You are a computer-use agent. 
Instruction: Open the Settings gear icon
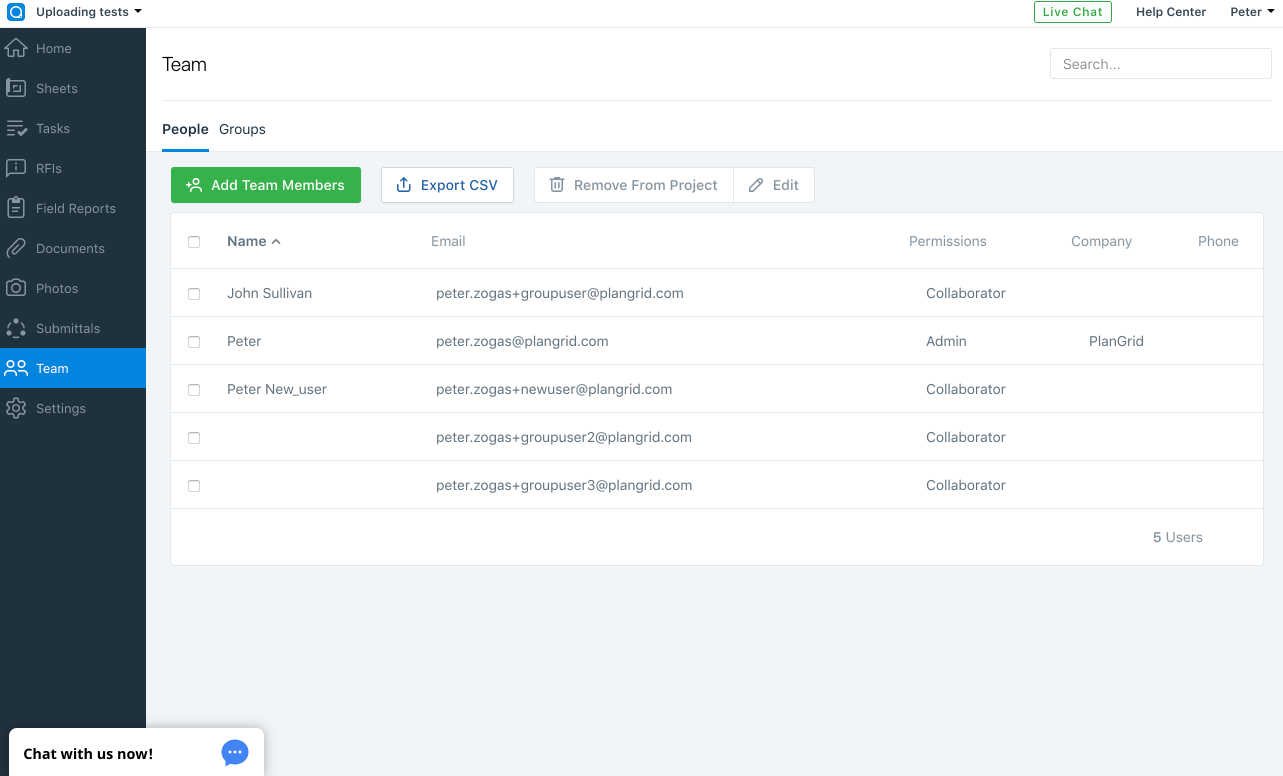[16, 408]
